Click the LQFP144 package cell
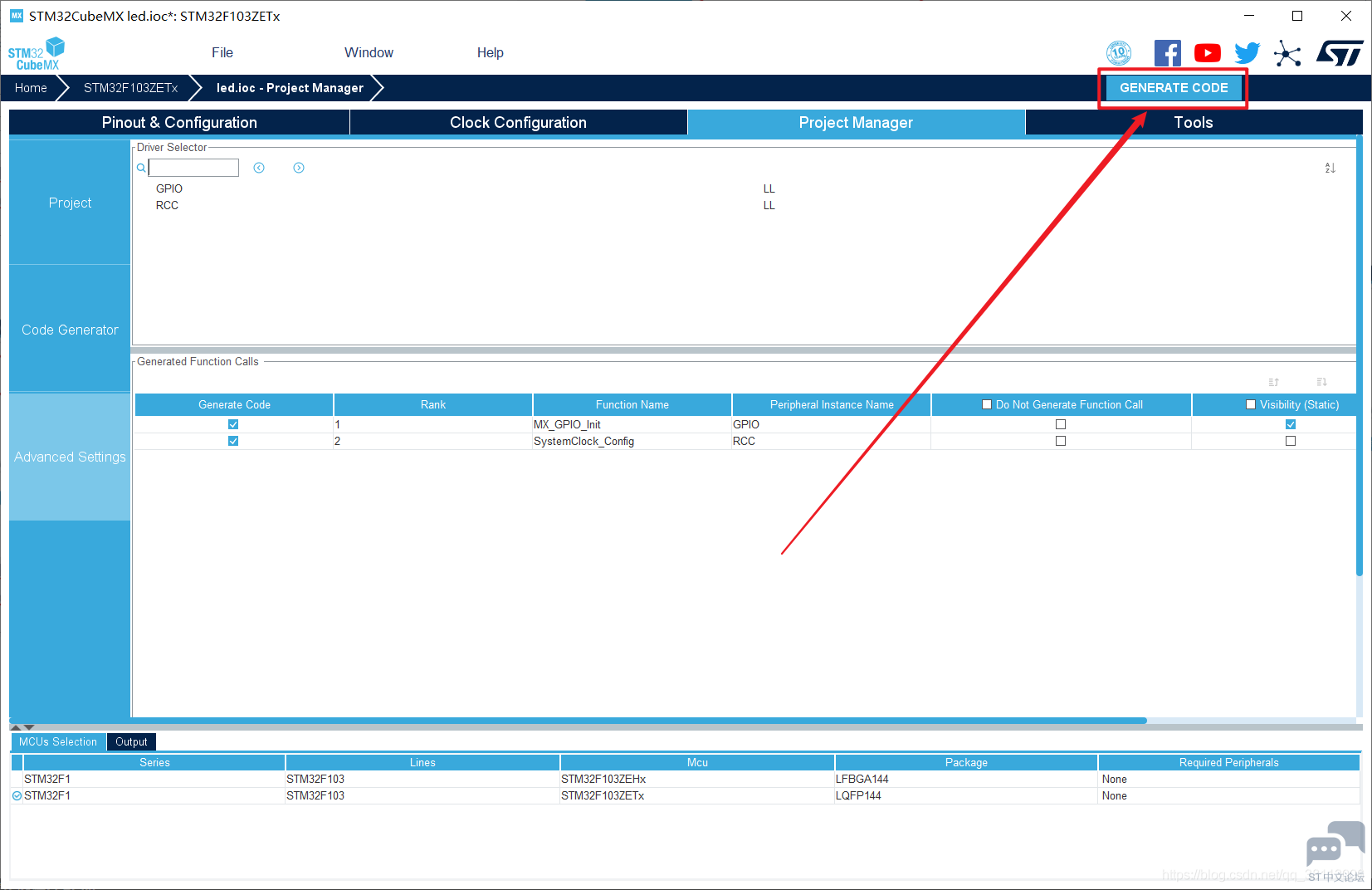The image size is (1372, 890). click(966, 795)
